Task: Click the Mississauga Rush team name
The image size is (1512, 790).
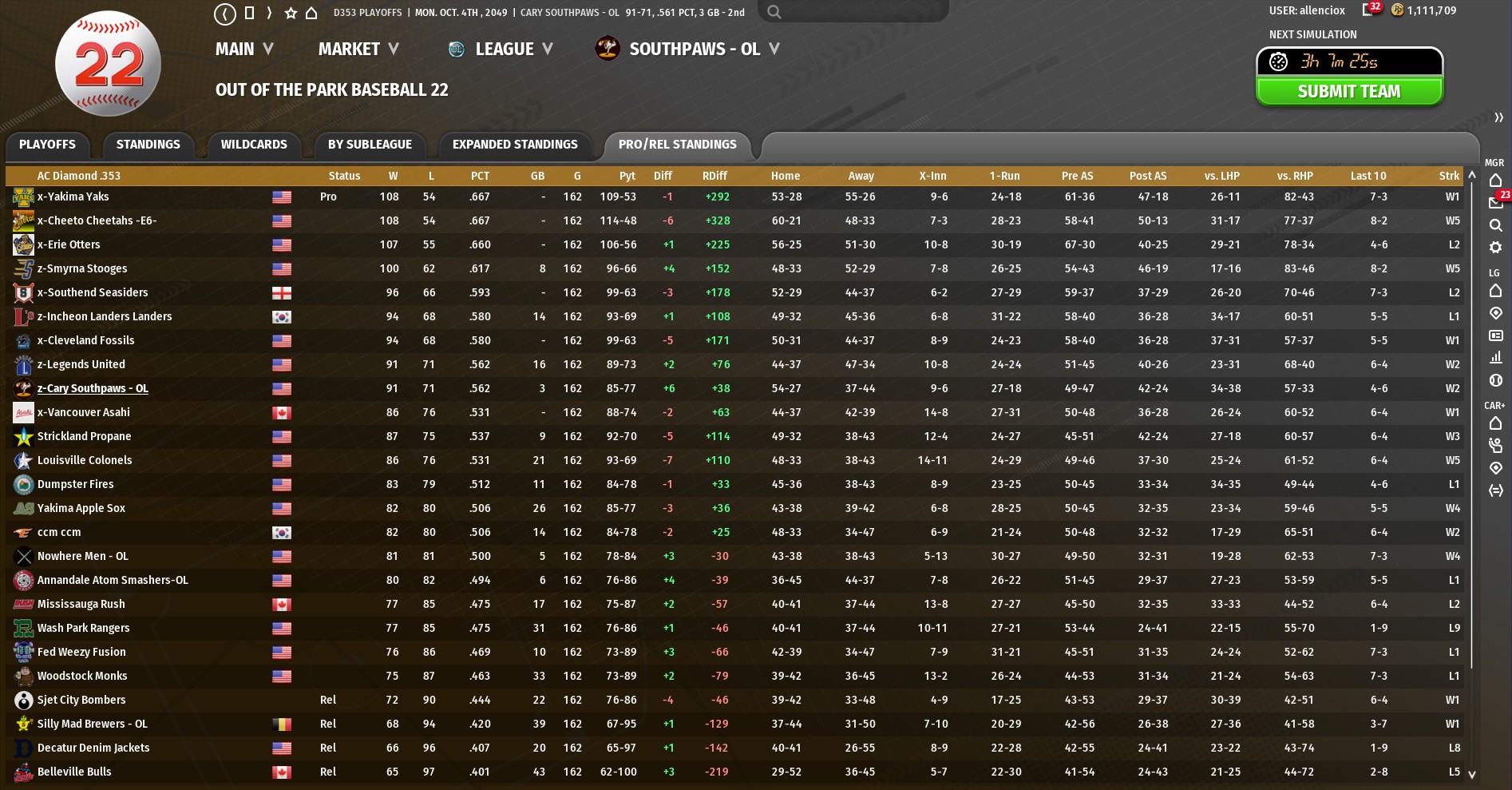Action: [81, 604]
